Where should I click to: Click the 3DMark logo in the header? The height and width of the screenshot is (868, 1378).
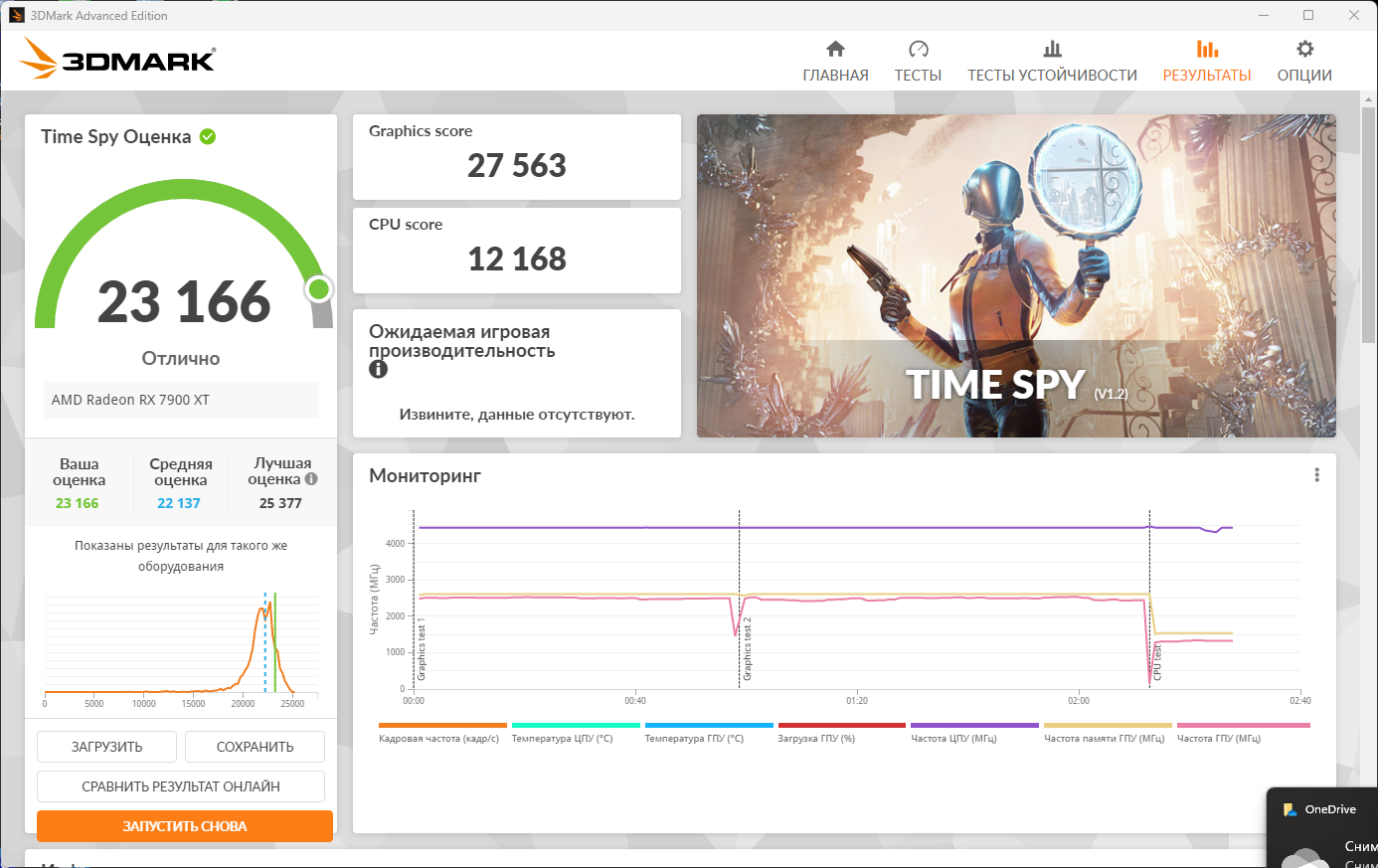click(x=117, y=60)
